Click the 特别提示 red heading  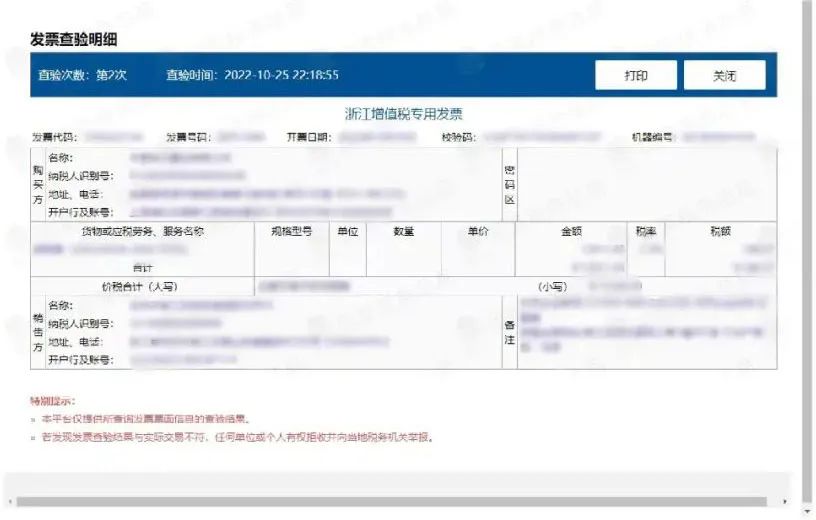point(53,401)
